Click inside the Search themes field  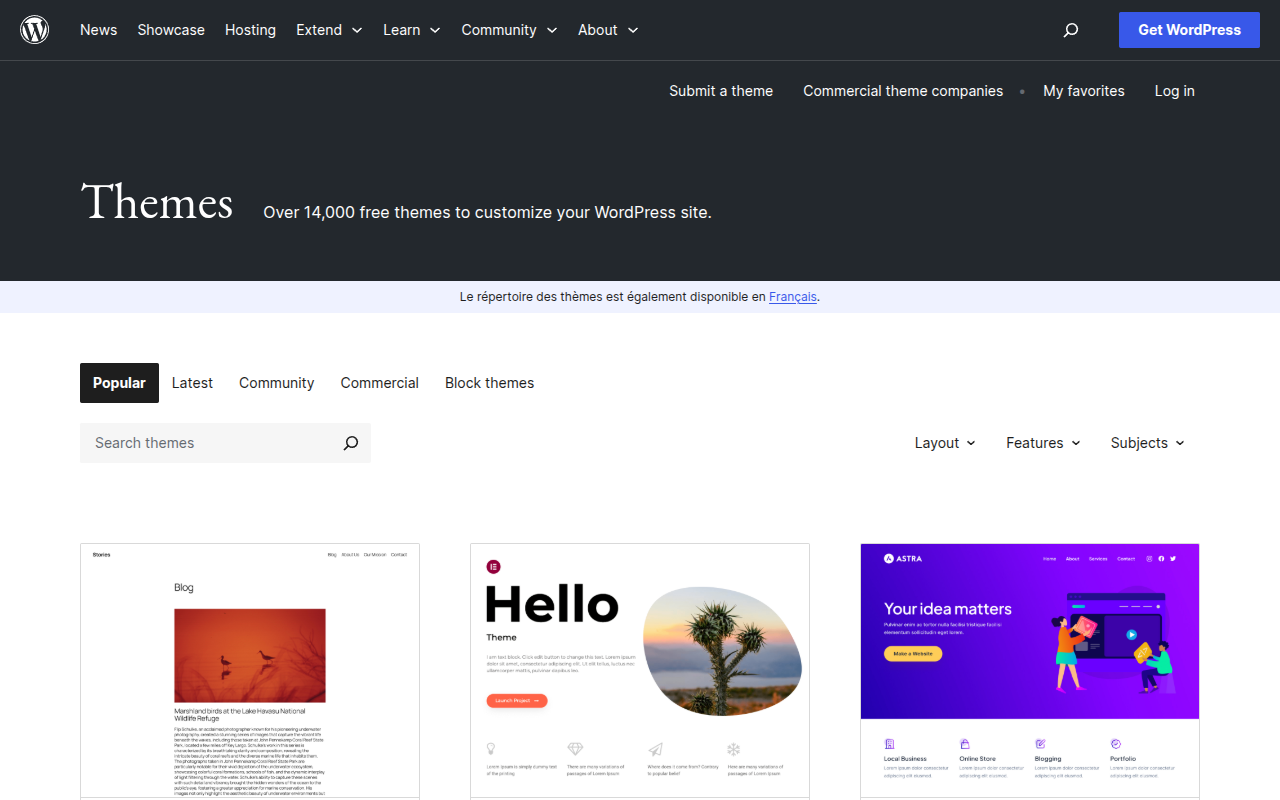(x=180, y=442)
